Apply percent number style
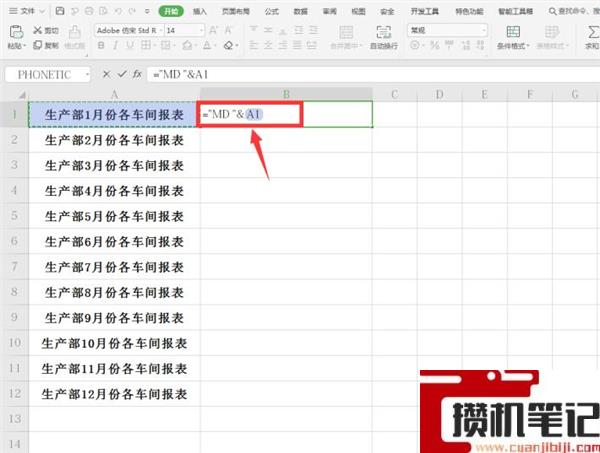 point(434,46)
